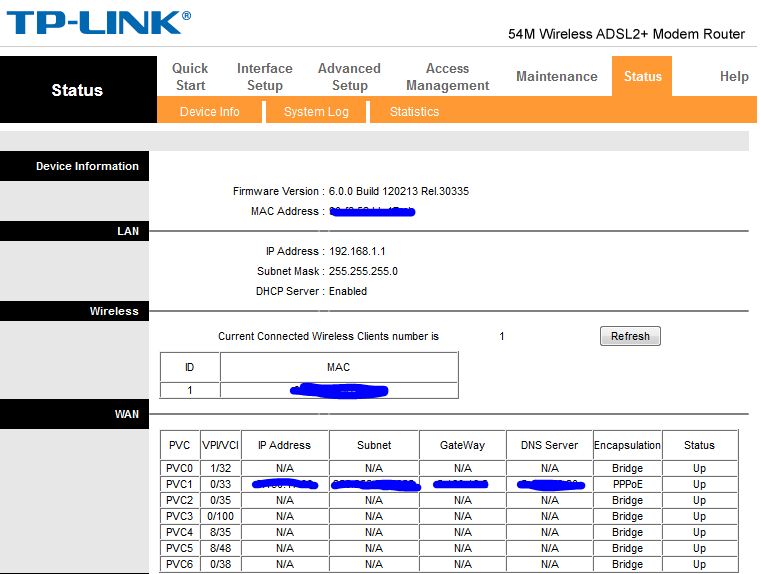
Task: Click the VPI/VCI value 0/100
Action: tap(220, 516)
